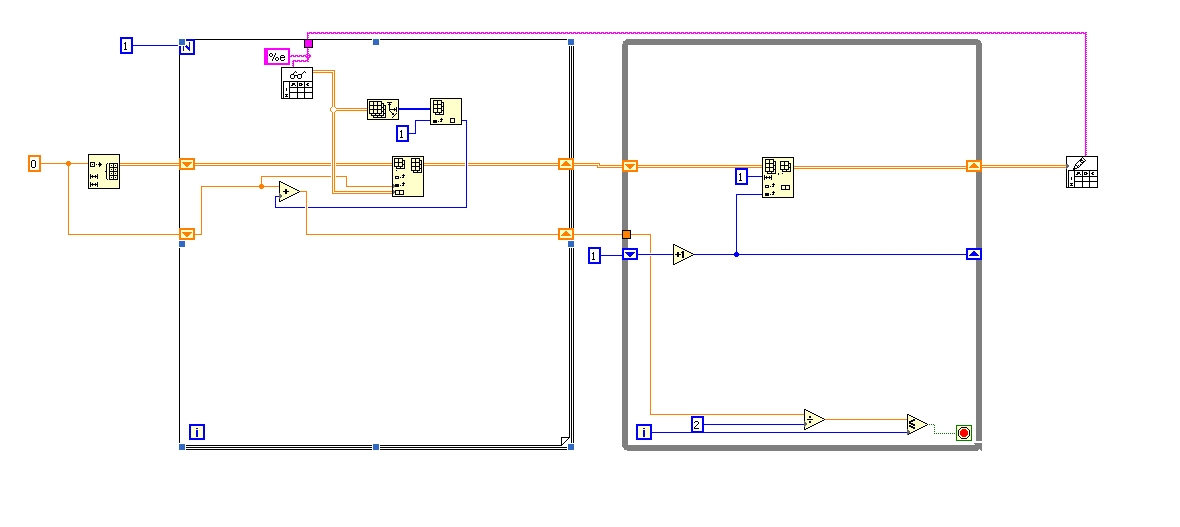The width and height of the screenshot is (1180, 527).
Task: Select the For loop count N terminal
Action: click(187, 47)
